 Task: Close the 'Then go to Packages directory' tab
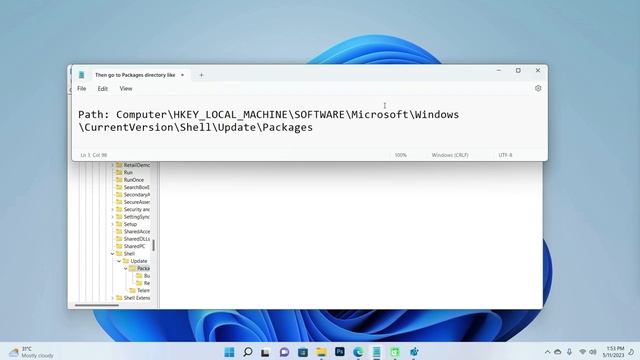tap(182, 75)
